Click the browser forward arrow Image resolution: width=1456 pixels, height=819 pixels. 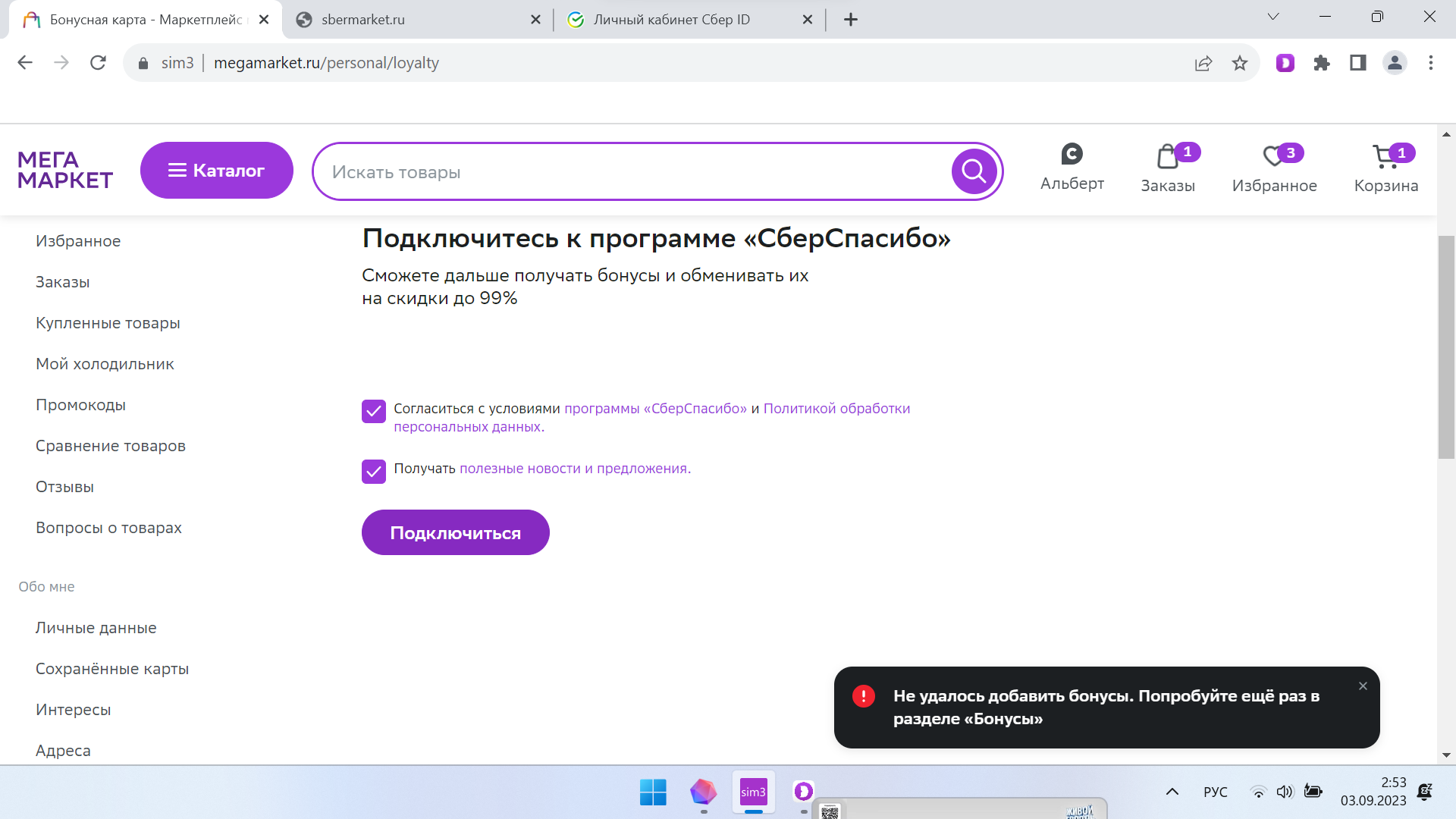pos(61,63)
